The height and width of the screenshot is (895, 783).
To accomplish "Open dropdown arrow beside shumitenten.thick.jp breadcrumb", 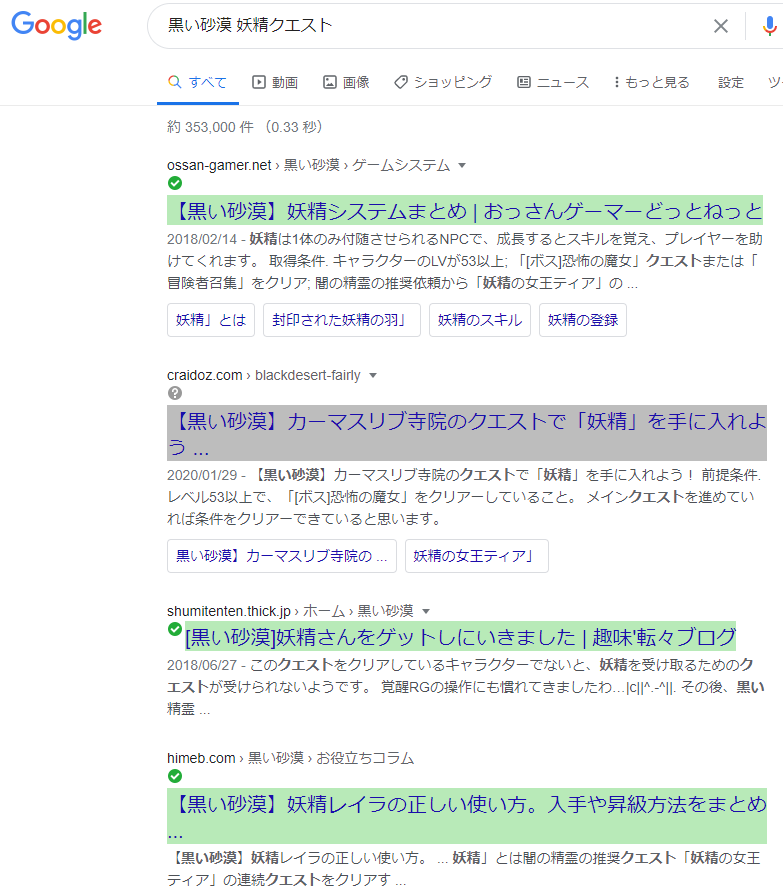I will pos(426,611).
